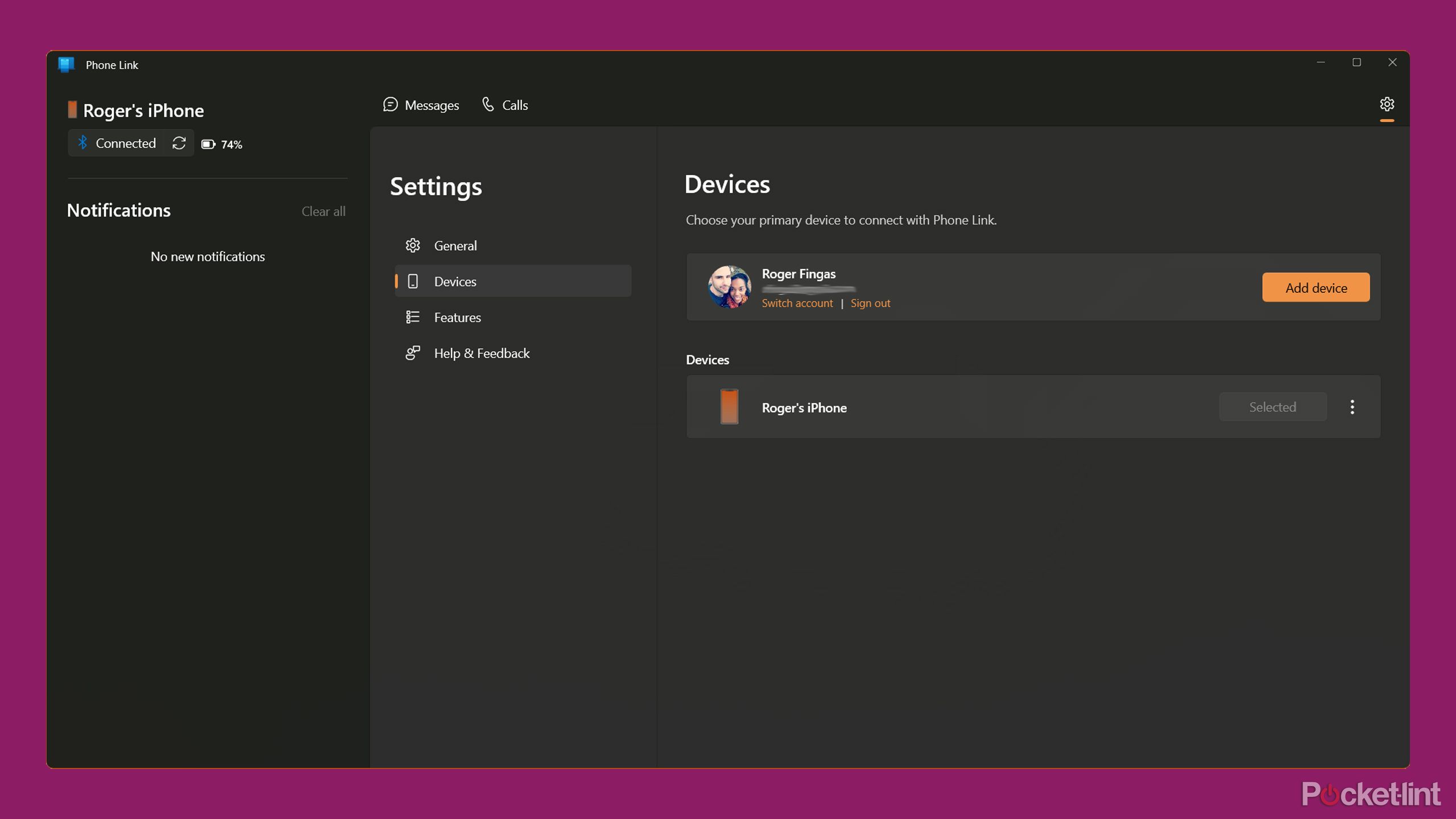Click the Sign out link

pos(870,303)
